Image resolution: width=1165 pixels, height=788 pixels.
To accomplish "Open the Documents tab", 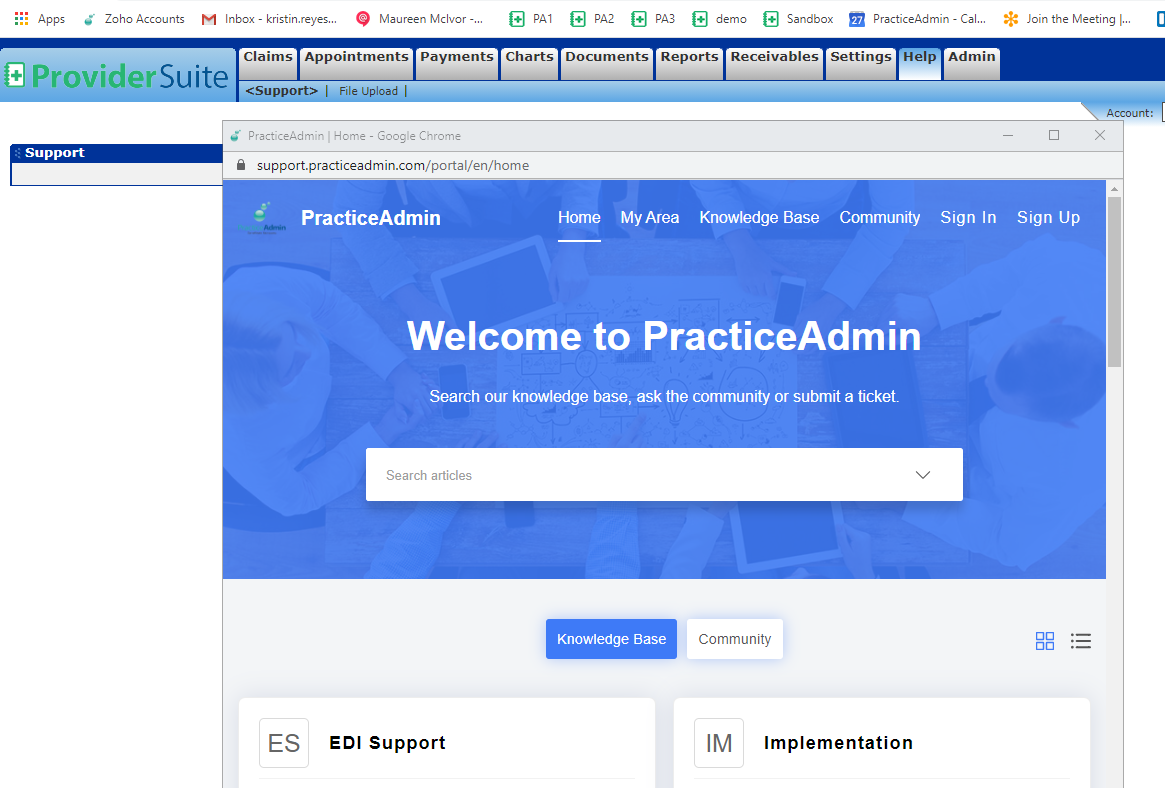I will coord(607,62).
